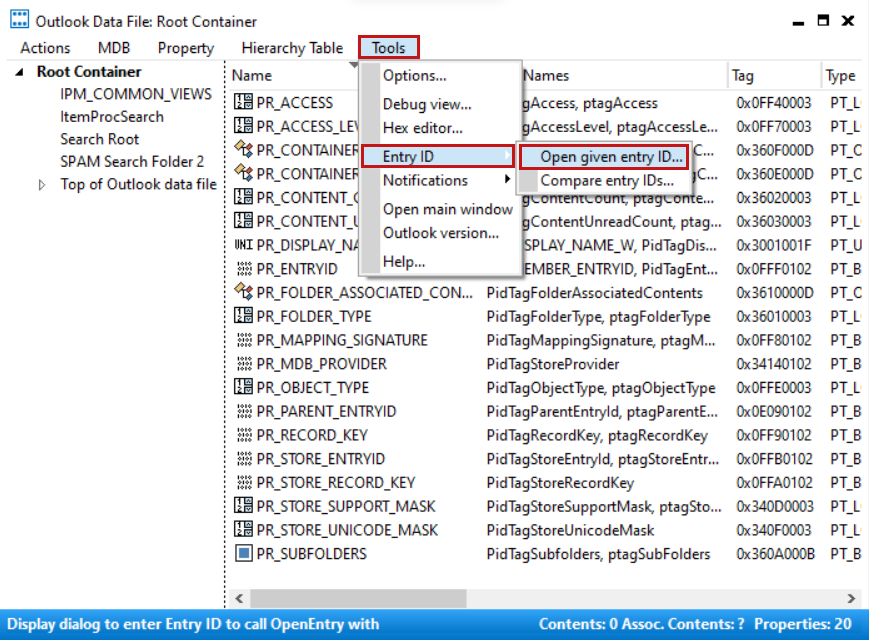Click the PR_MDB_PROVIDER binary icon

(x=244, y=363)
